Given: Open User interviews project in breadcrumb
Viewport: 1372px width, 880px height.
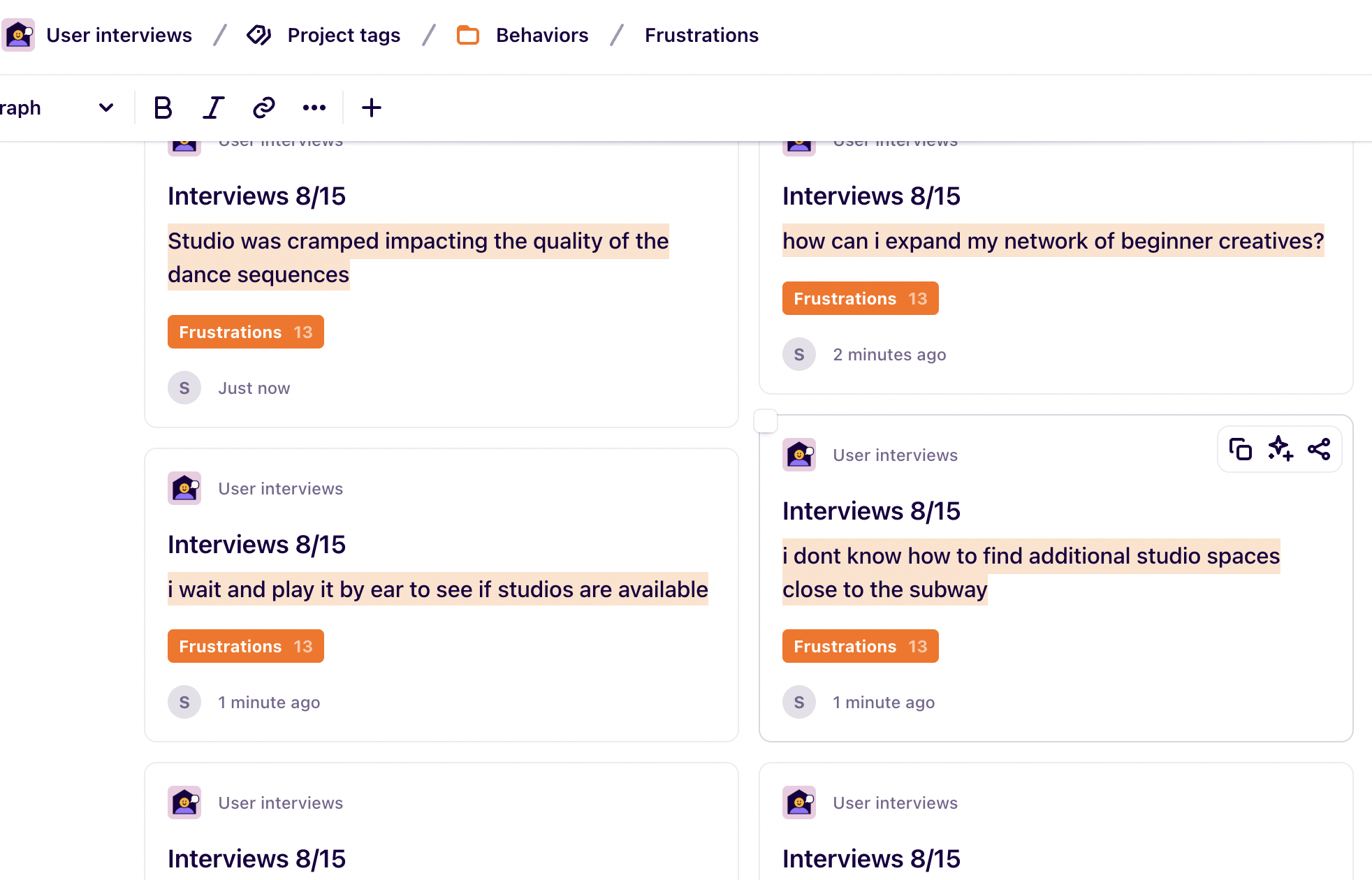Looking at the screenshot, I should pos(119,35).
